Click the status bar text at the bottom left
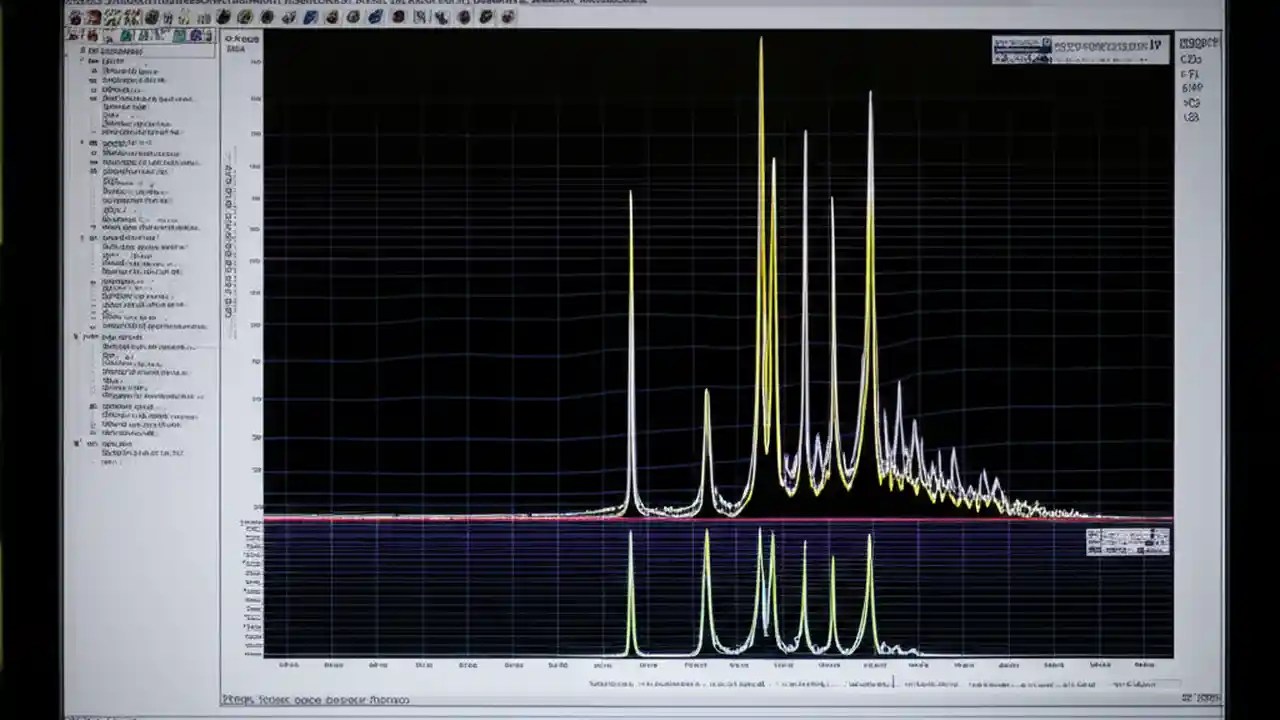The height and width of the screenshot is (720, 1280). tap(315, 699)
